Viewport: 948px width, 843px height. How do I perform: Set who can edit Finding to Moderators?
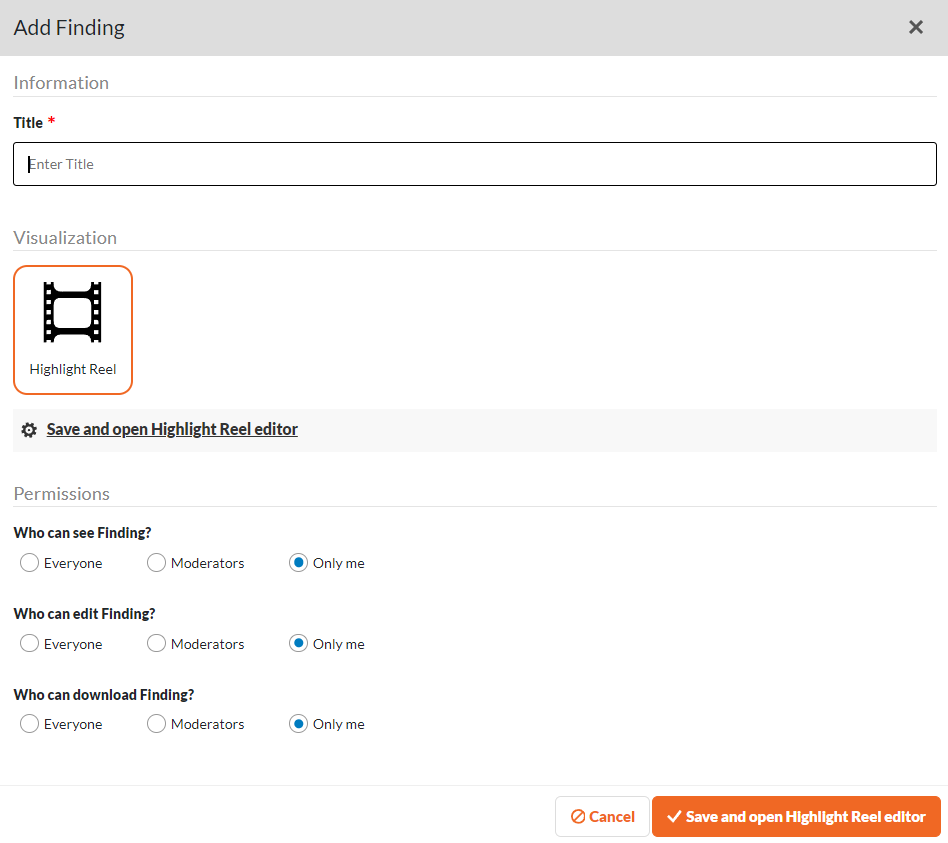156,643
